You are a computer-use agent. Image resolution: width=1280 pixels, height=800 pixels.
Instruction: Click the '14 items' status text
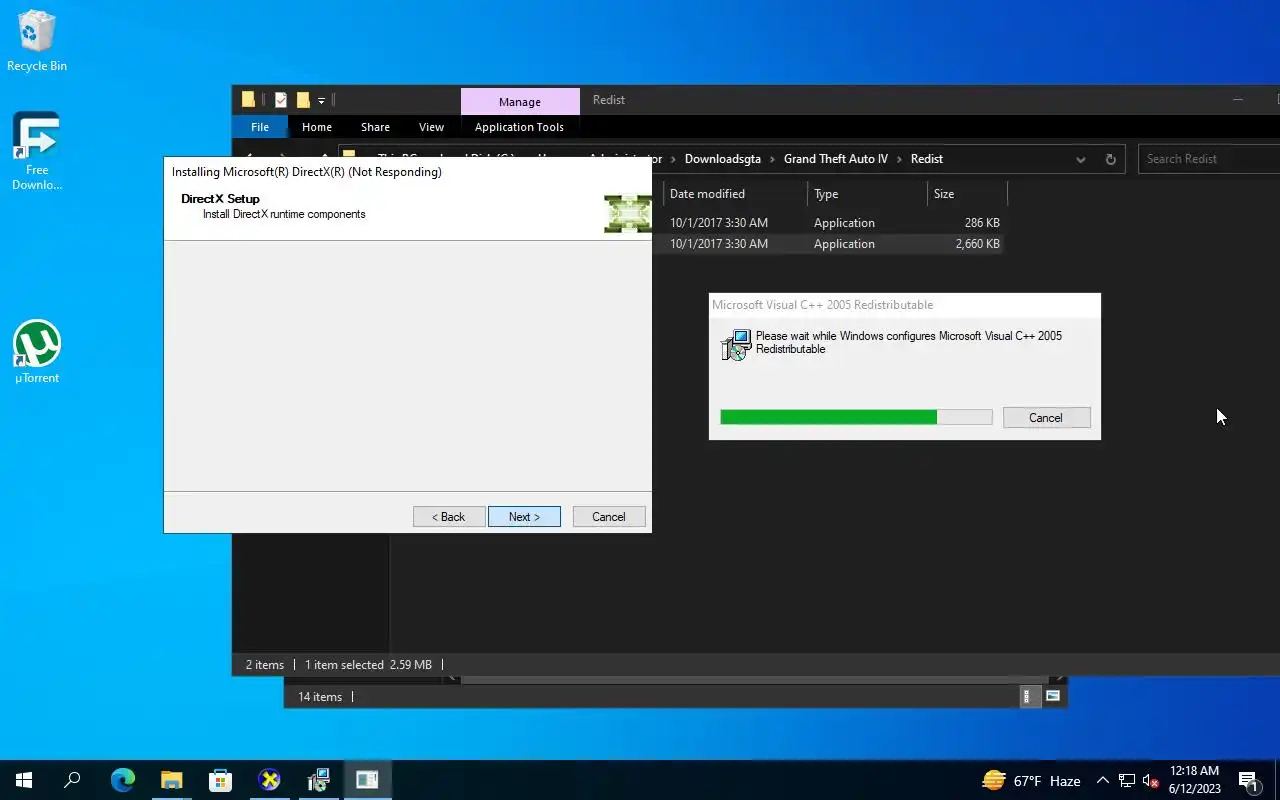click(x=320, y=697)
